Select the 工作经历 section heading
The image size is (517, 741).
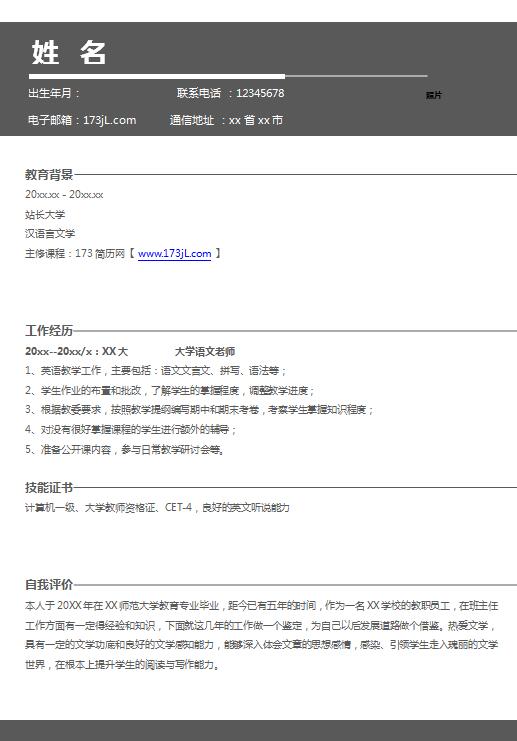point(49,331)
